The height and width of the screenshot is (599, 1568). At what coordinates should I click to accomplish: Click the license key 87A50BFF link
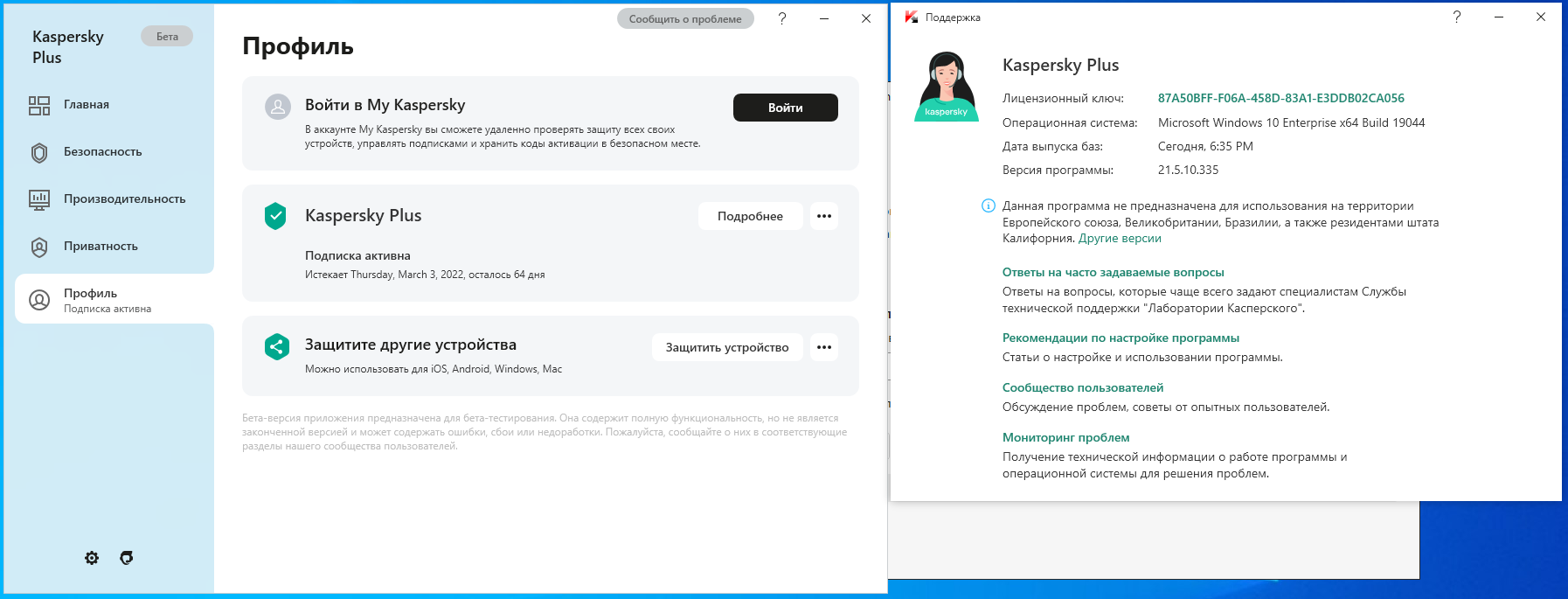pyautogui.click(x=1281, y=98)
